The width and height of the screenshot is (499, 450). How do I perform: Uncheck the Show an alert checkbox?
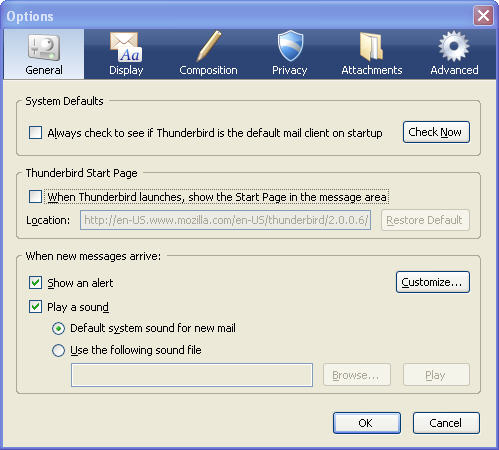coord(35,282)
